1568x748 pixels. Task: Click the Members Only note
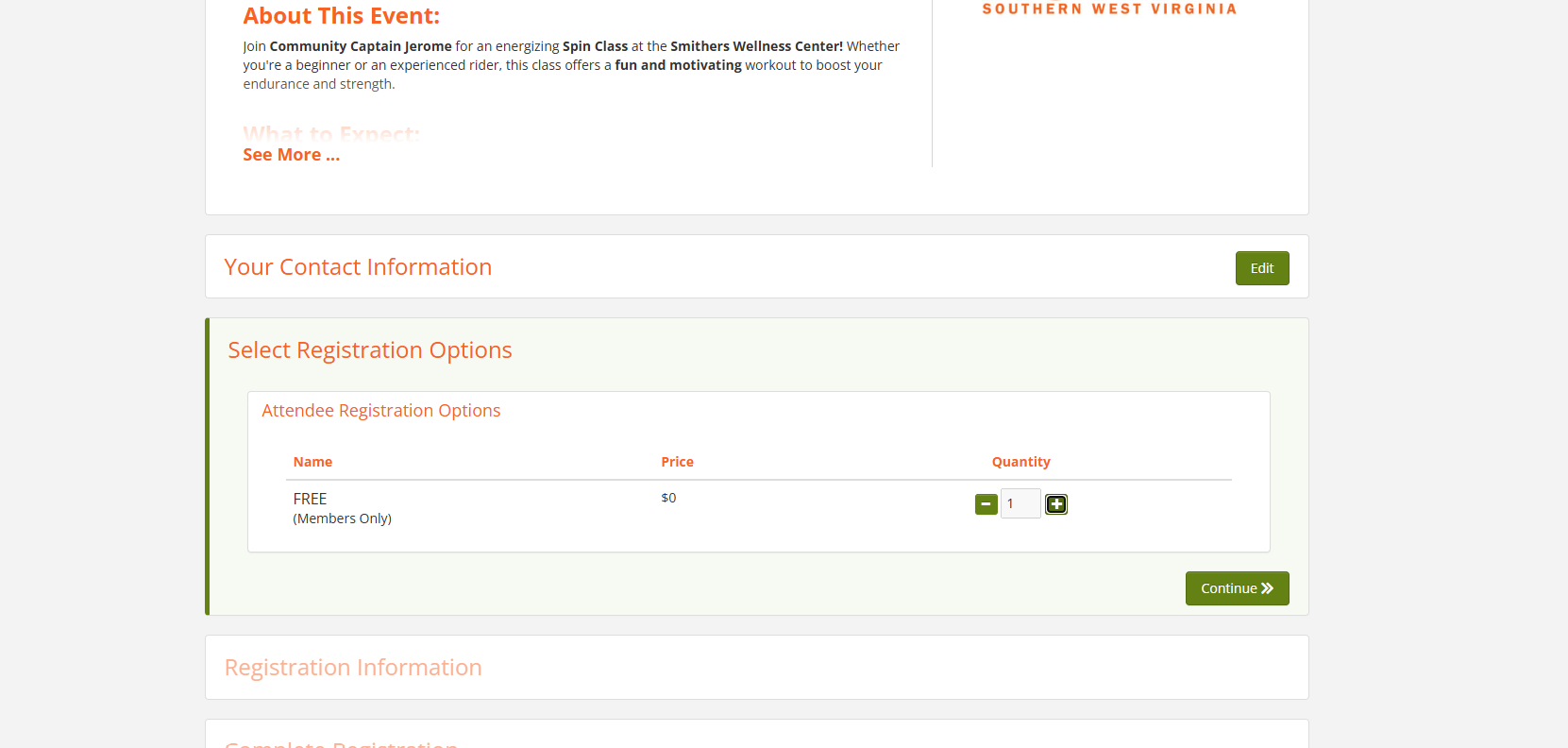[342, 518]
